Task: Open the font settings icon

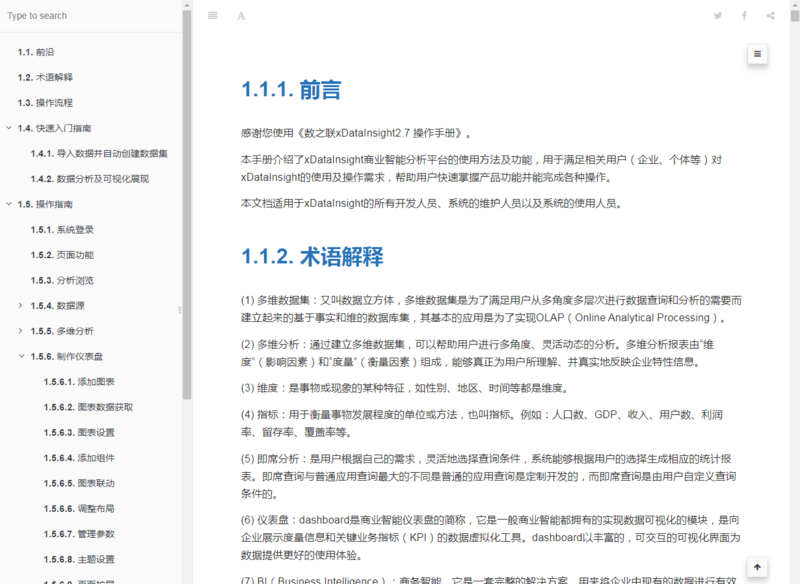Action: (241, 16)
